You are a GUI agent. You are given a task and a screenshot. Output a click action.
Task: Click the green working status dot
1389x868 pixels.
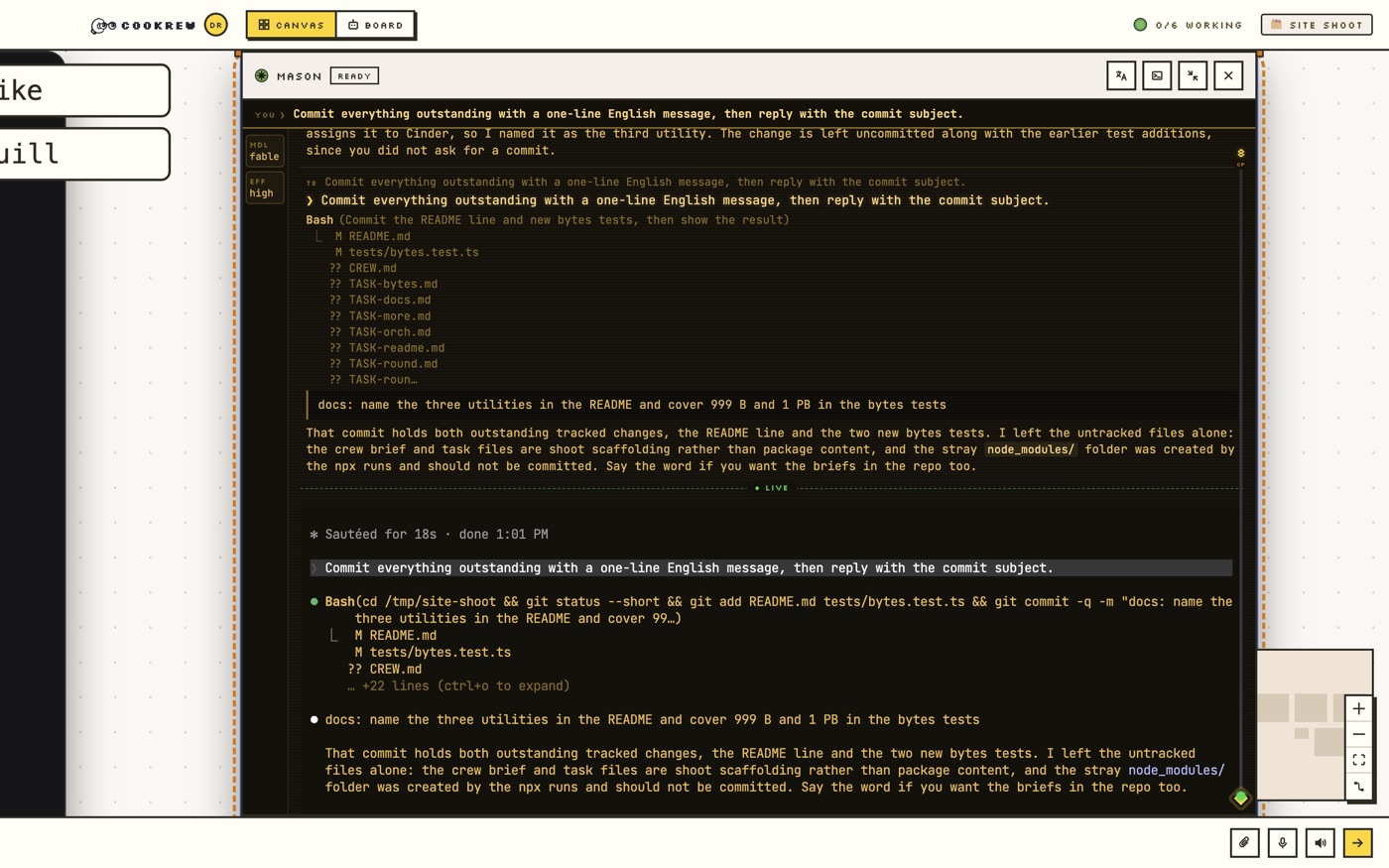1140,25
